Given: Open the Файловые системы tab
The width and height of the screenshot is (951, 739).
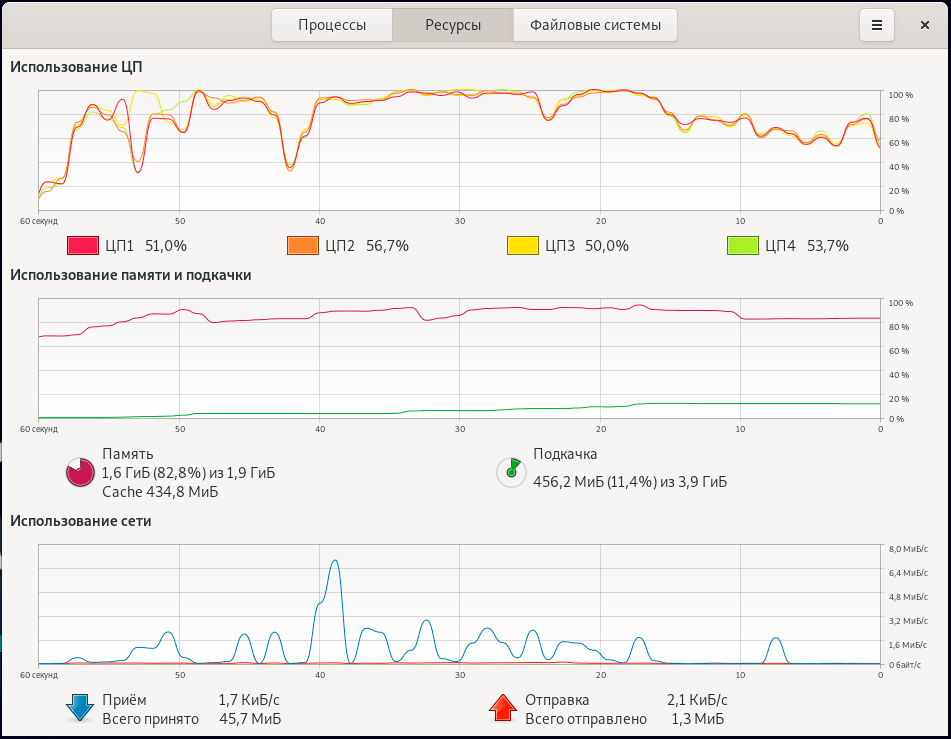Looking at the screenshot, I should pos(595,25).
